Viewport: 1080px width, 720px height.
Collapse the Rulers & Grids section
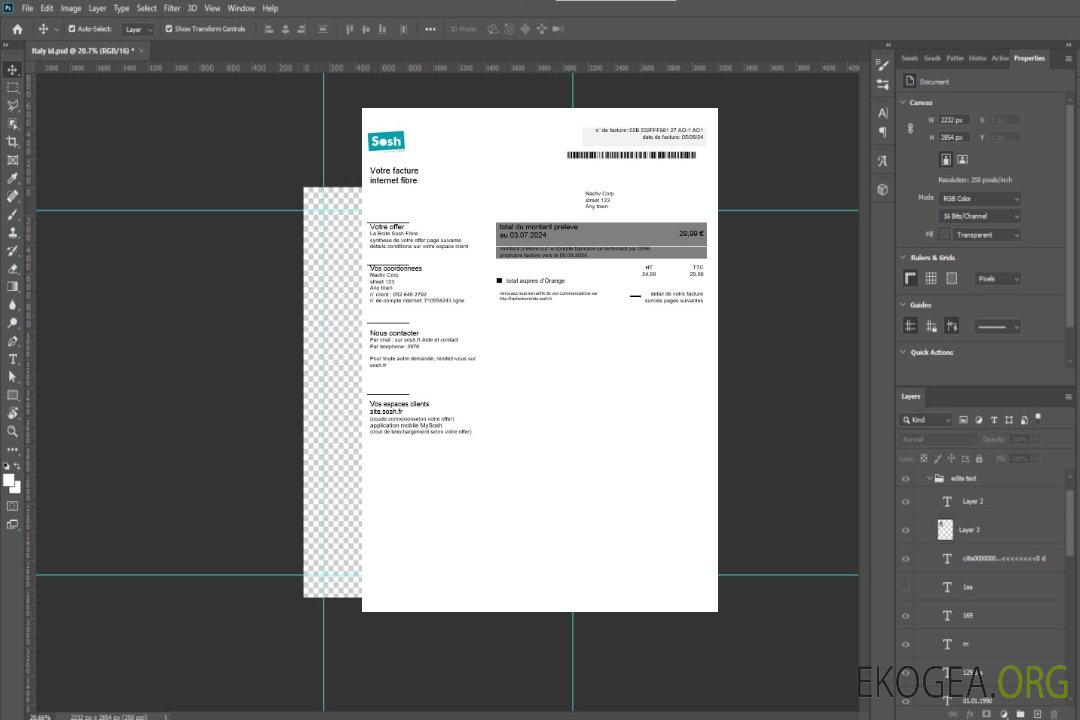coord(903,257)
